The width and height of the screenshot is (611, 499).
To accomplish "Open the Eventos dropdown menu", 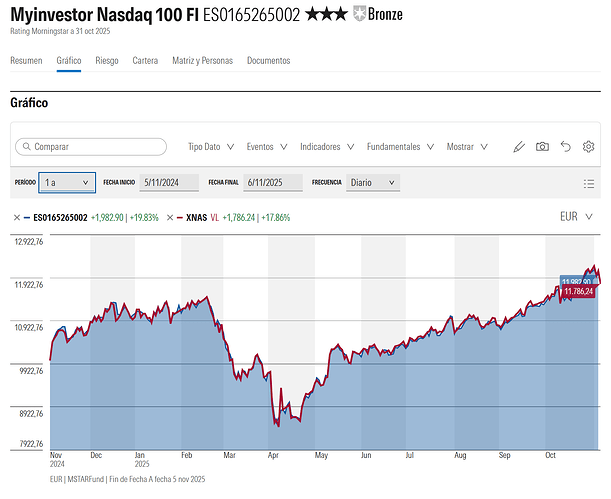I will (x=267, y=147).
